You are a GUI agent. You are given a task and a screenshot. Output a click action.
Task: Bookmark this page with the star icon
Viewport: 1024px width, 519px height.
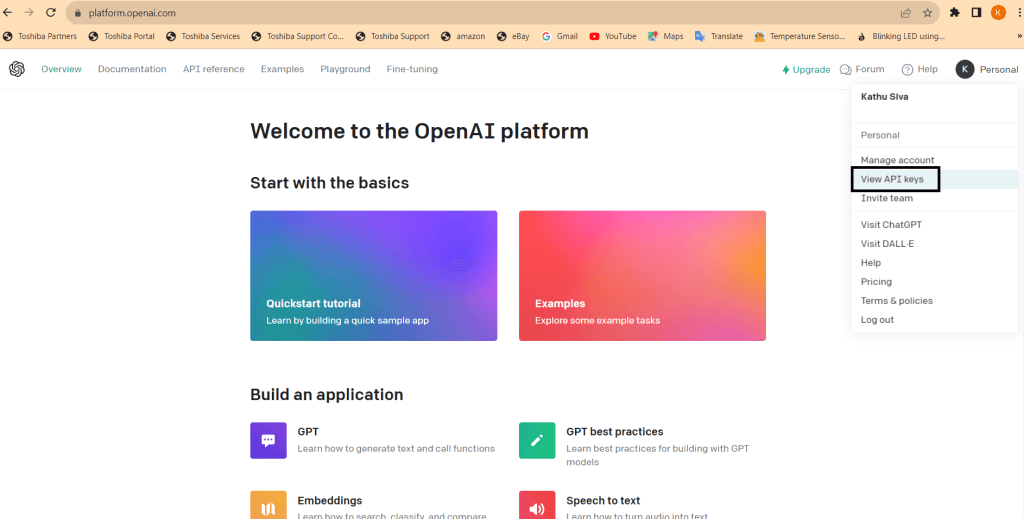(x=927, y=13)
